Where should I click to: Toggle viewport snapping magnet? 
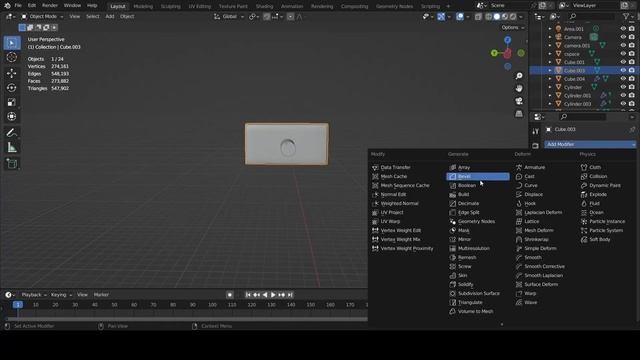267,16
